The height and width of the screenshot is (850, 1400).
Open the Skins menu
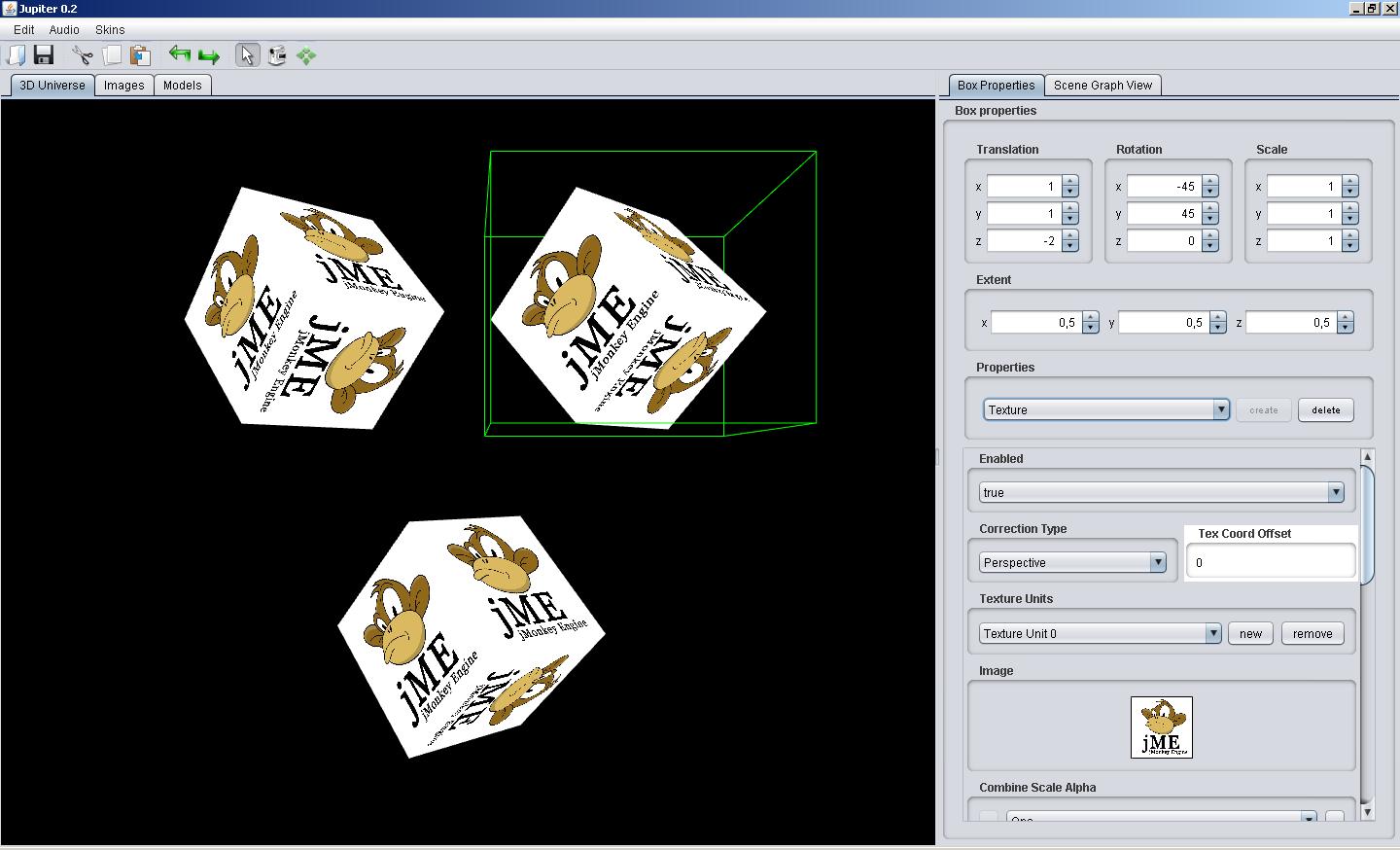(x=110, y=29)
